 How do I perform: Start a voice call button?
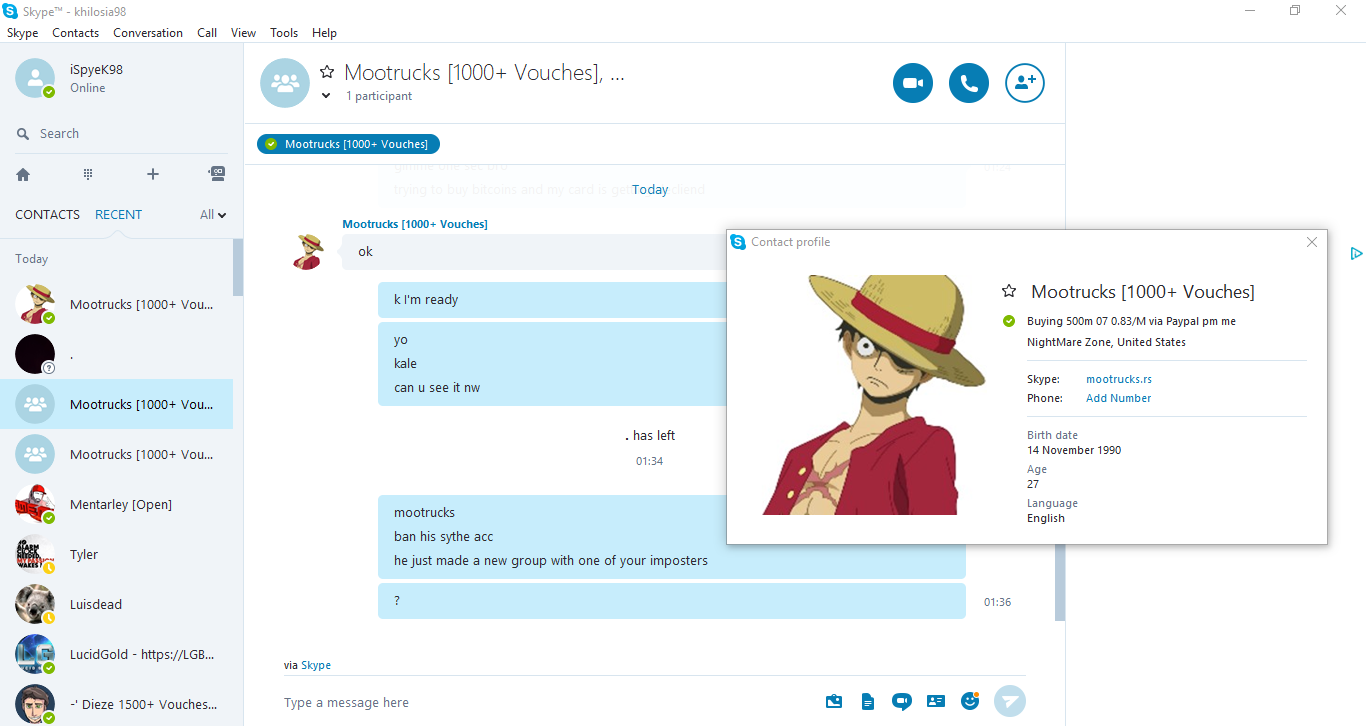(969, 83)
